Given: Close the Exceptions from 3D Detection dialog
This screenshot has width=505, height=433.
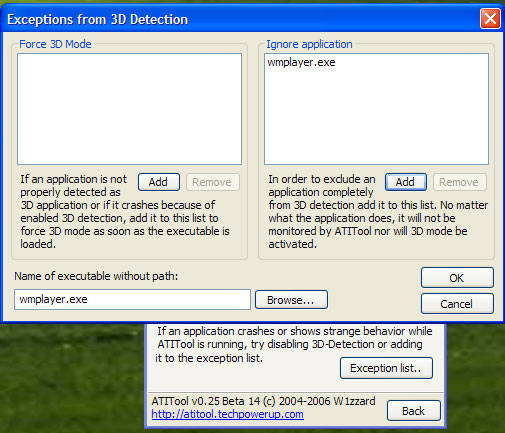Looking at the screenshot, I should point(490,19).
